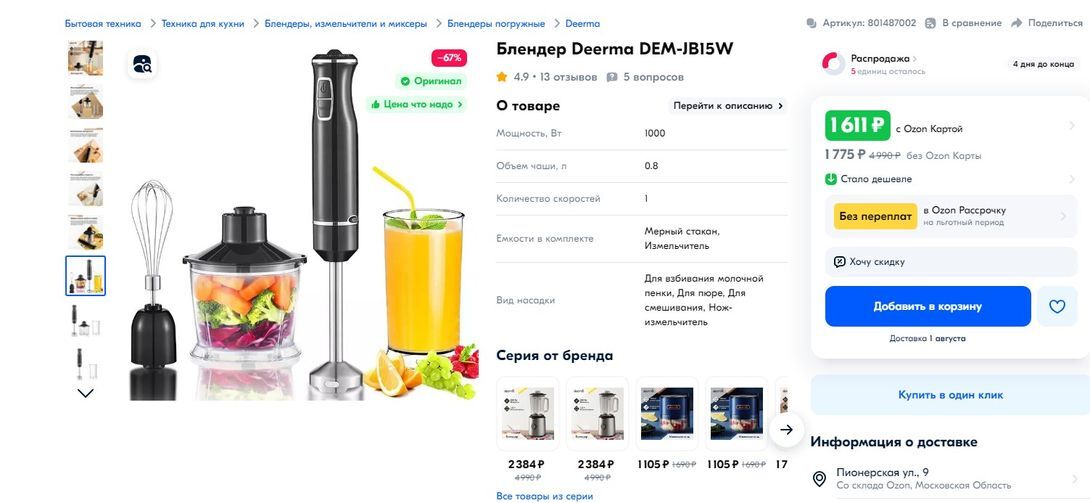
Task: Click the gold star rating icon
Action: pyautogui.click(x=502, y=77)
